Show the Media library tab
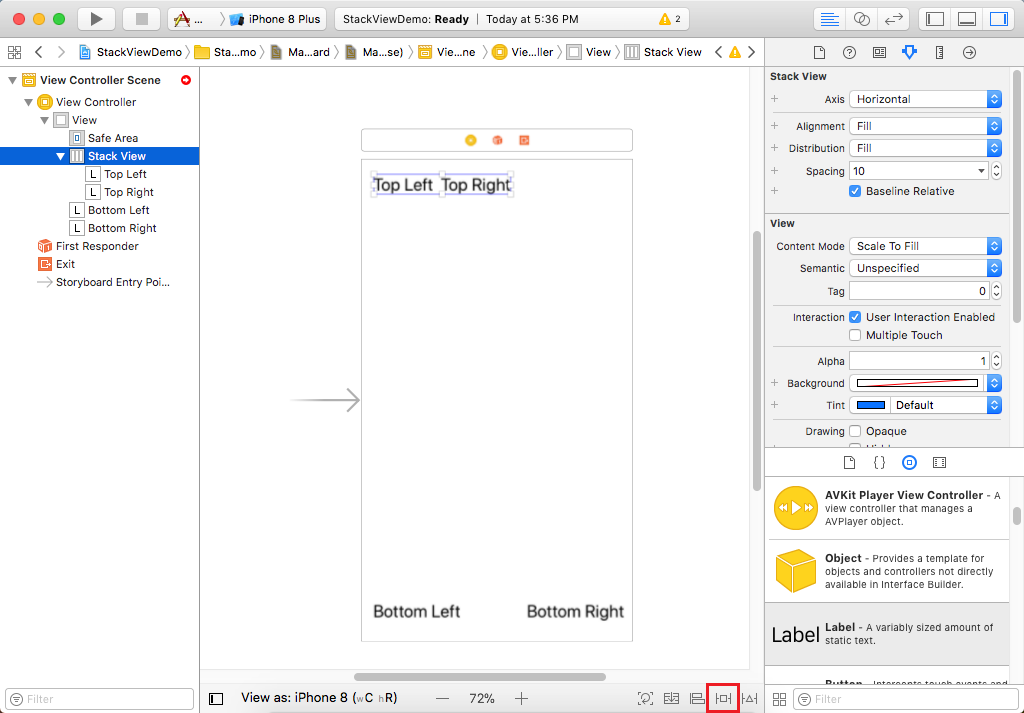This screenshot has height=713, width=1024. click(940, 463)
